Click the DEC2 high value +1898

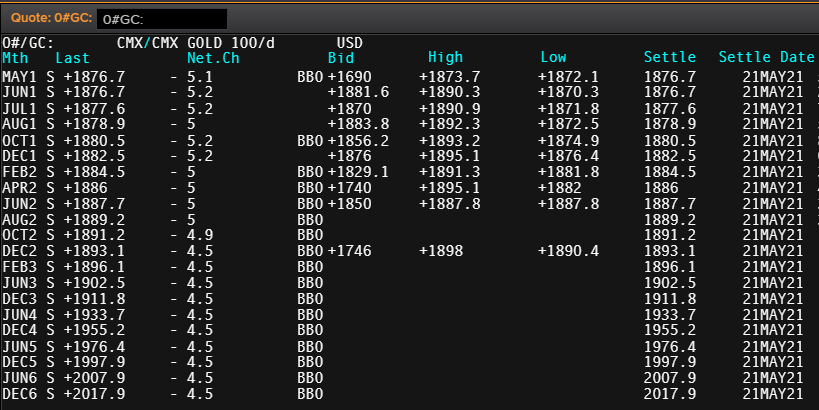coord(441,250)
